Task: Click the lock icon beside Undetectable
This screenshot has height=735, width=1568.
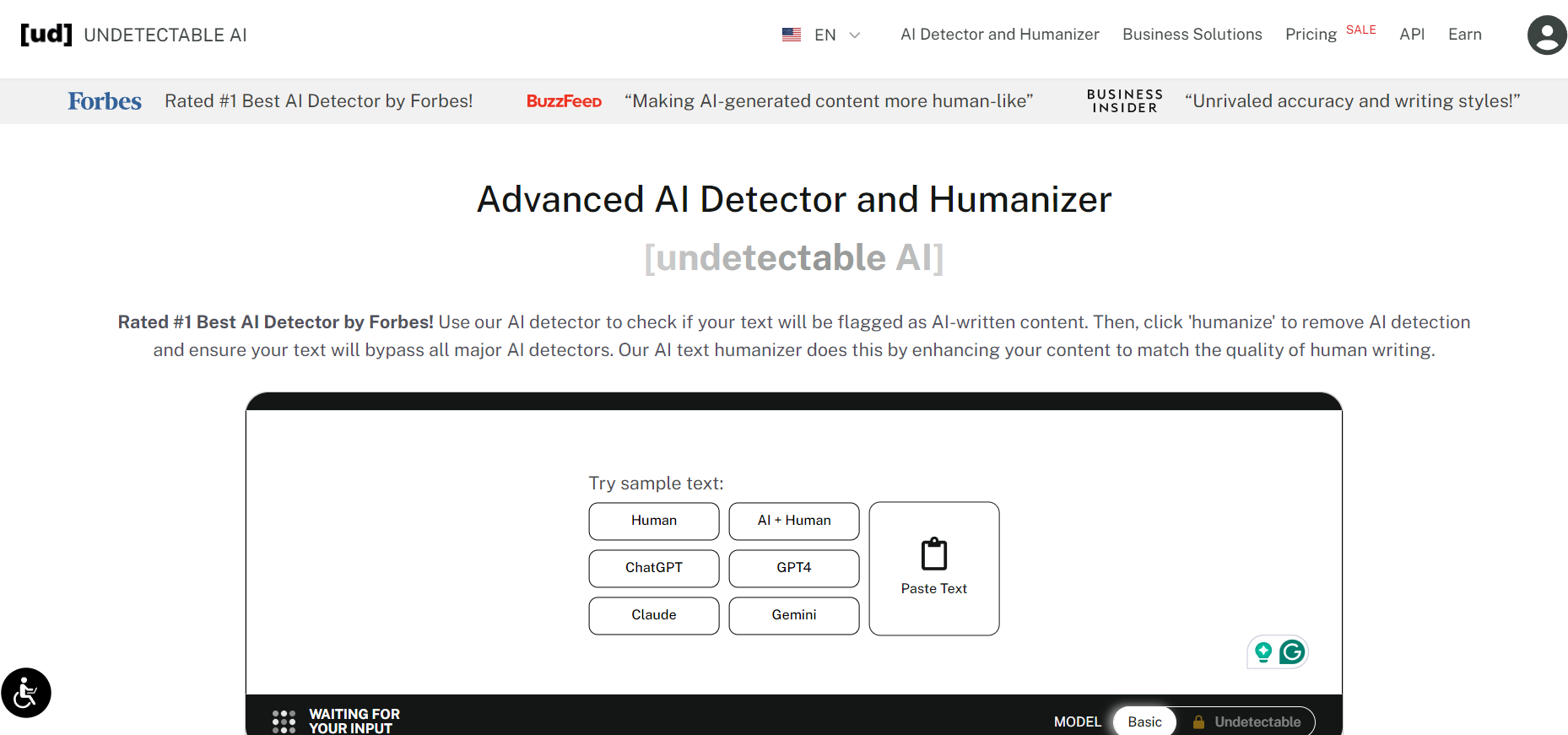Action: pos(1198,721)
